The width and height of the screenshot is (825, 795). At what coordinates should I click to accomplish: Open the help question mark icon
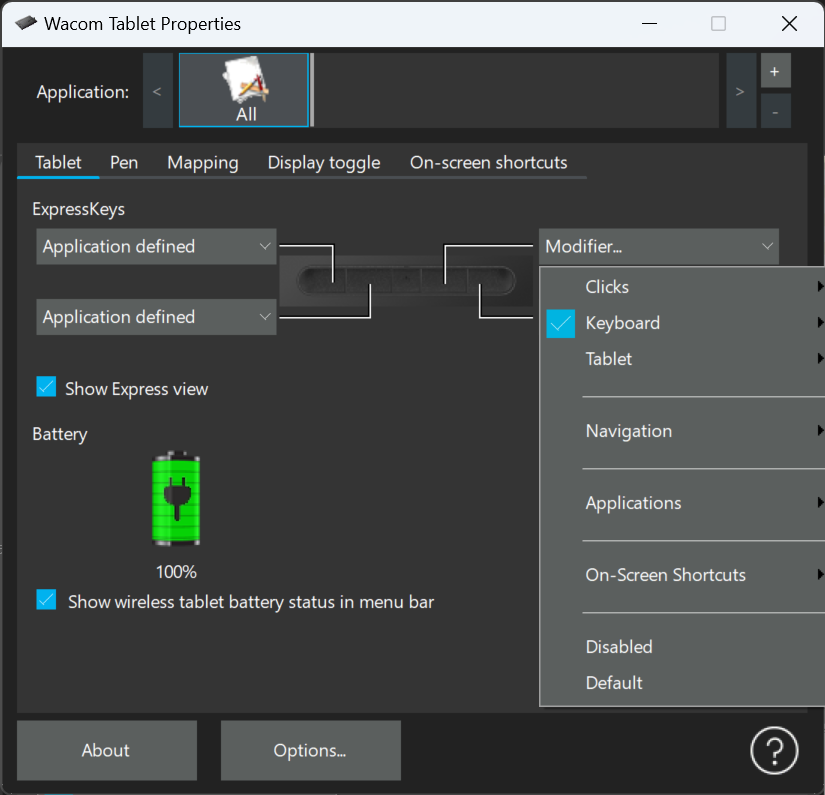click(773, 749)
